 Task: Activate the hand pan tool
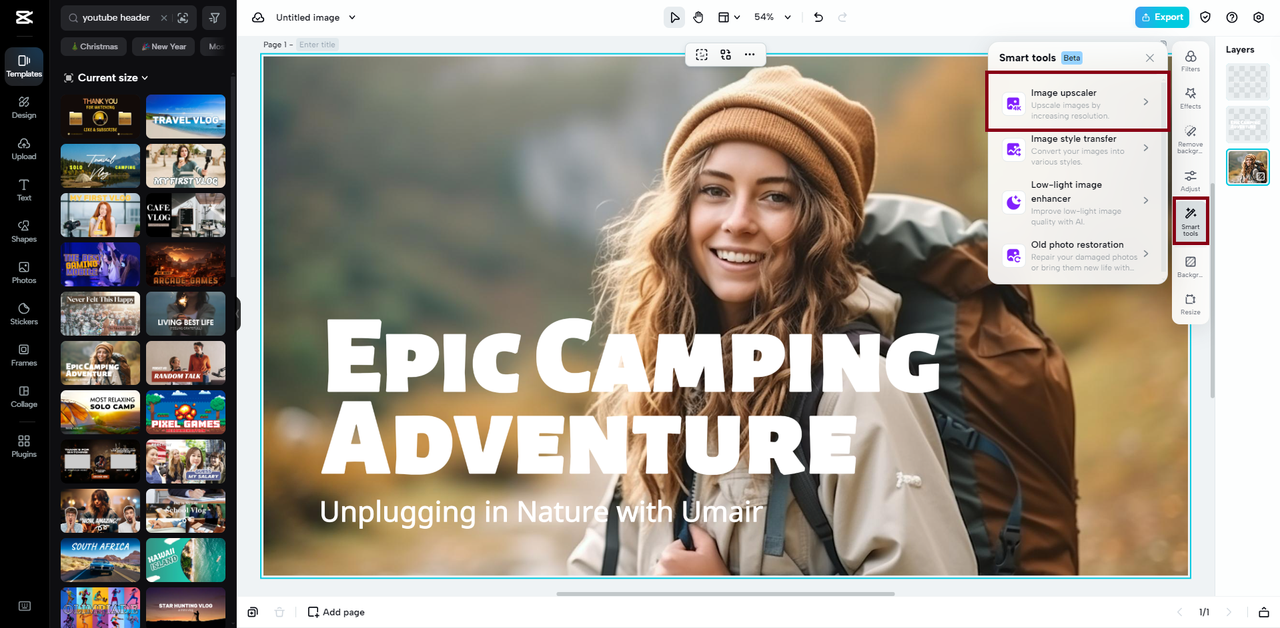coord(699,17)
